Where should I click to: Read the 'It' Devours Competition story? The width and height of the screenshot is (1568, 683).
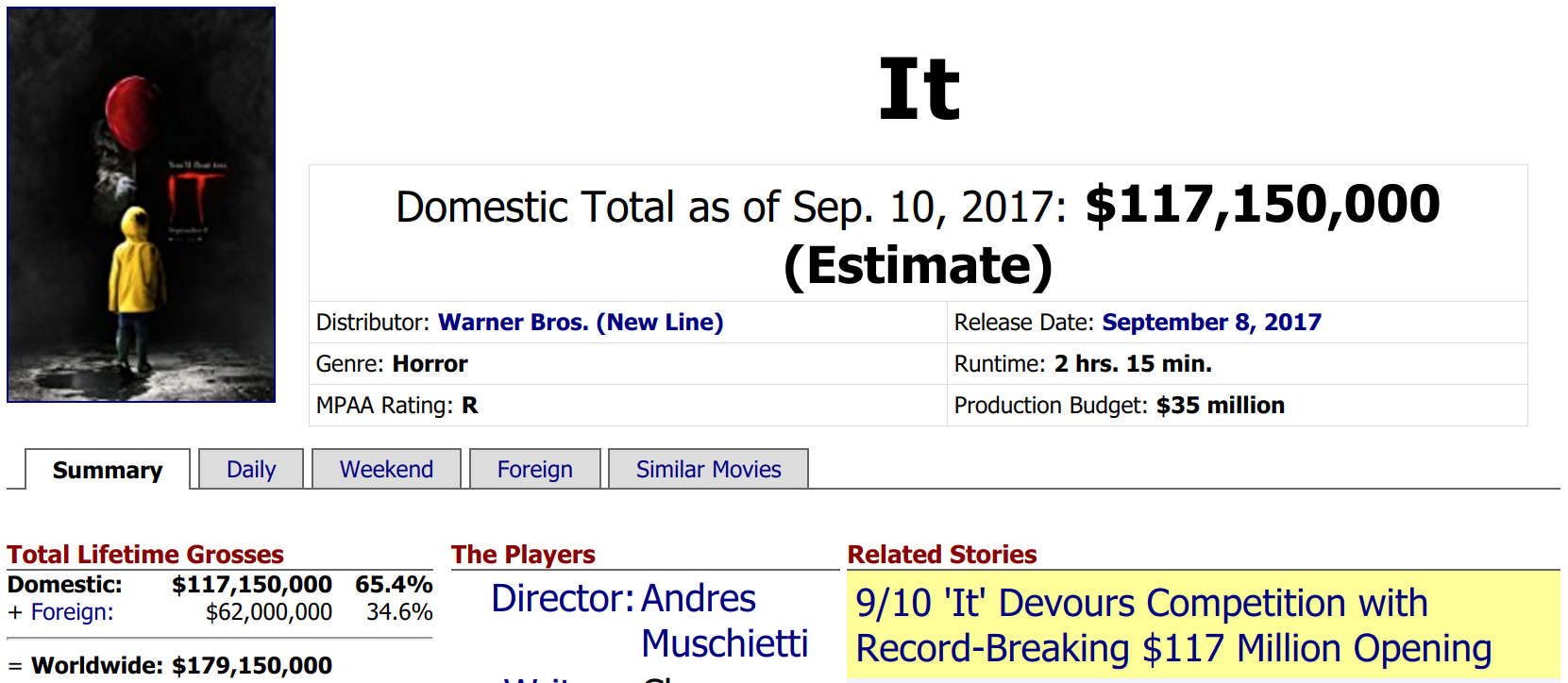(1172, 625)
